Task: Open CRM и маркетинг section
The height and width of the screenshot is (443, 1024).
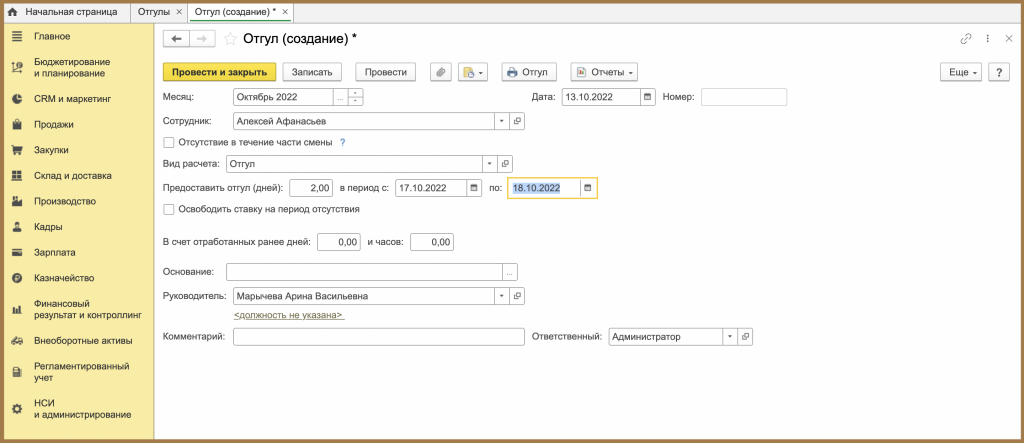Action: coord(72,99)
